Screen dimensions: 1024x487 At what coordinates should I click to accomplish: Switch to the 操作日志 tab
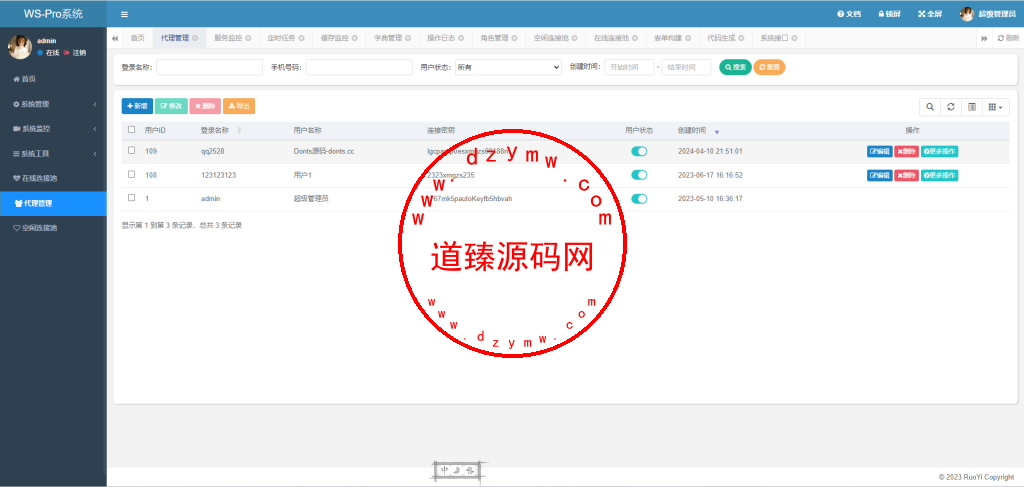tap(441, 38)
